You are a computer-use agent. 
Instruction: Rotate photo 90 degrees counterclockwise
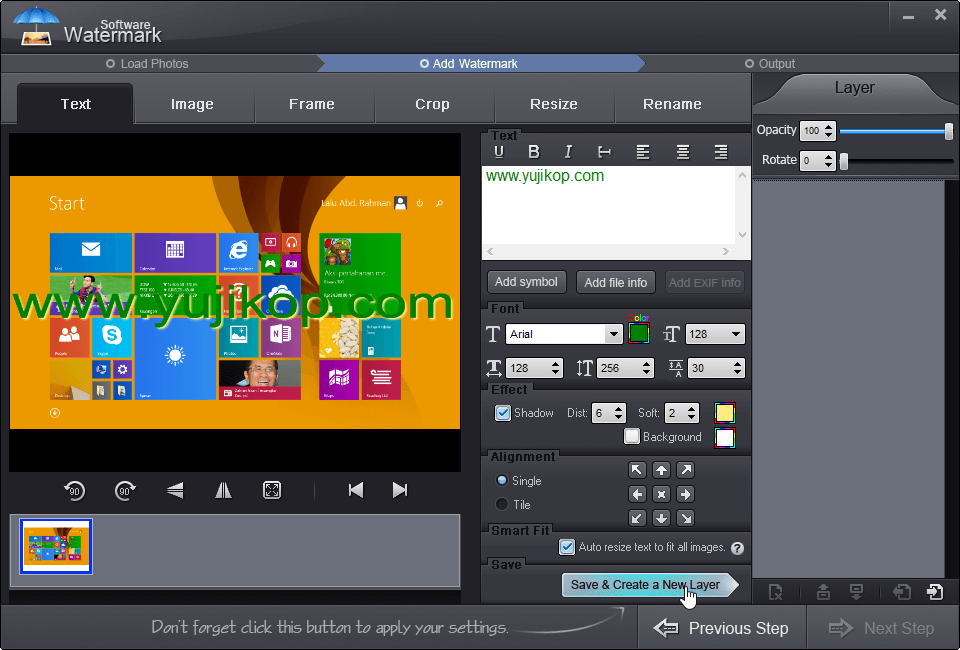click(75, 490)
